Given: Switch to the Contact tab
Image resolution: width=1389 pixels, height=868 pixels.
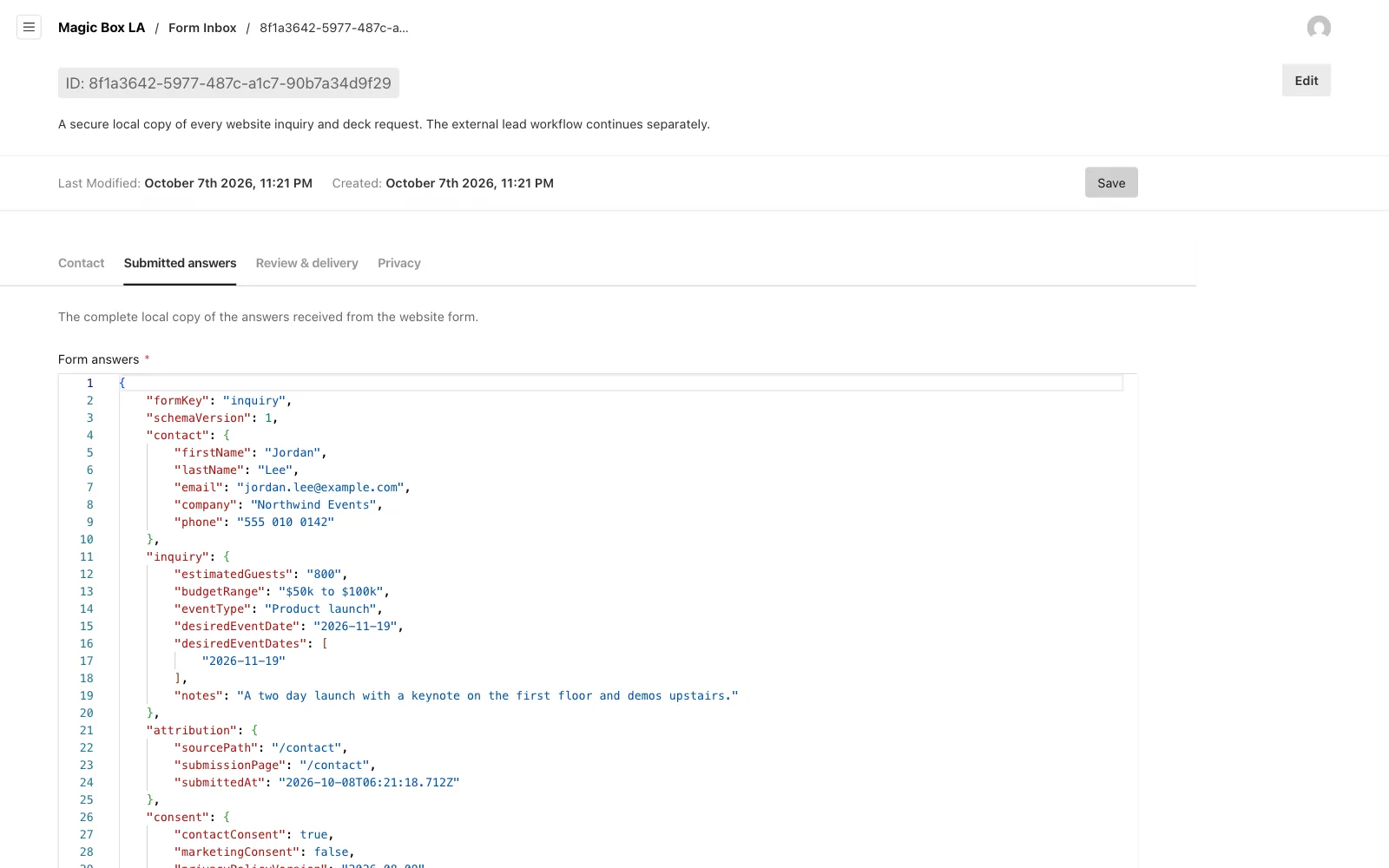Looking at the screenshot, I should point(81,263).
